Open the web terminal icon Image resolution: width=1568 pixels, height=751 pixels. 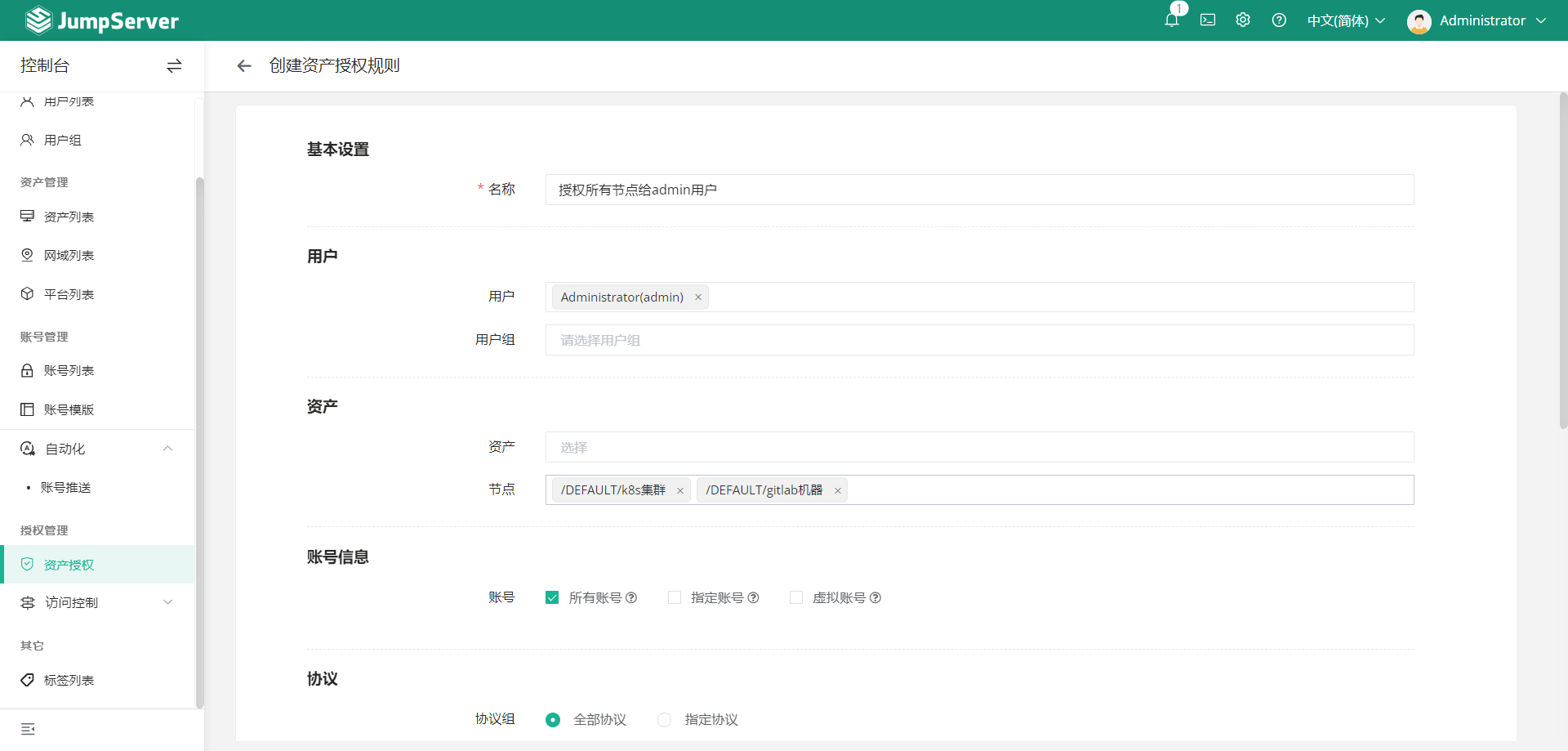point(1208,20)
